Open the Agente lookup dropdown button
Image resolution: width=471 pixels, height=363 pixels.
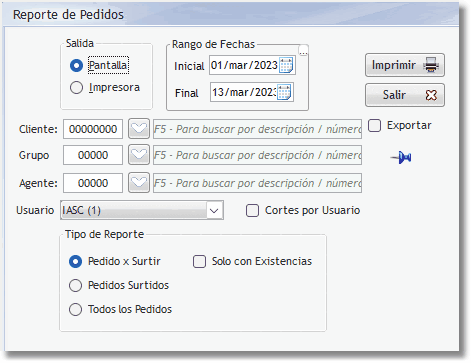tap(139, 183)
